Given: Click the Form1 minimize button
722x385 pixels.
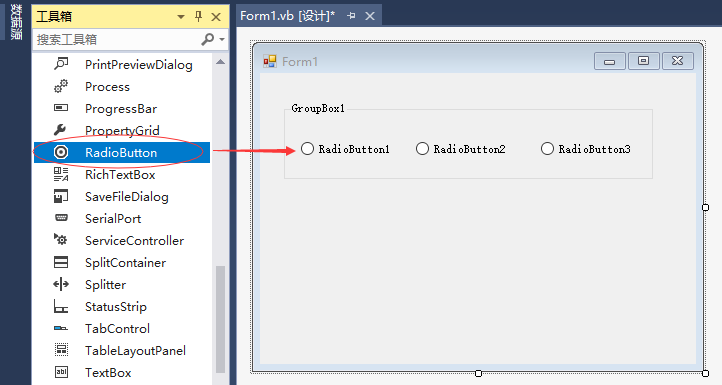Looking at the screenshot, I should (610, 61).
